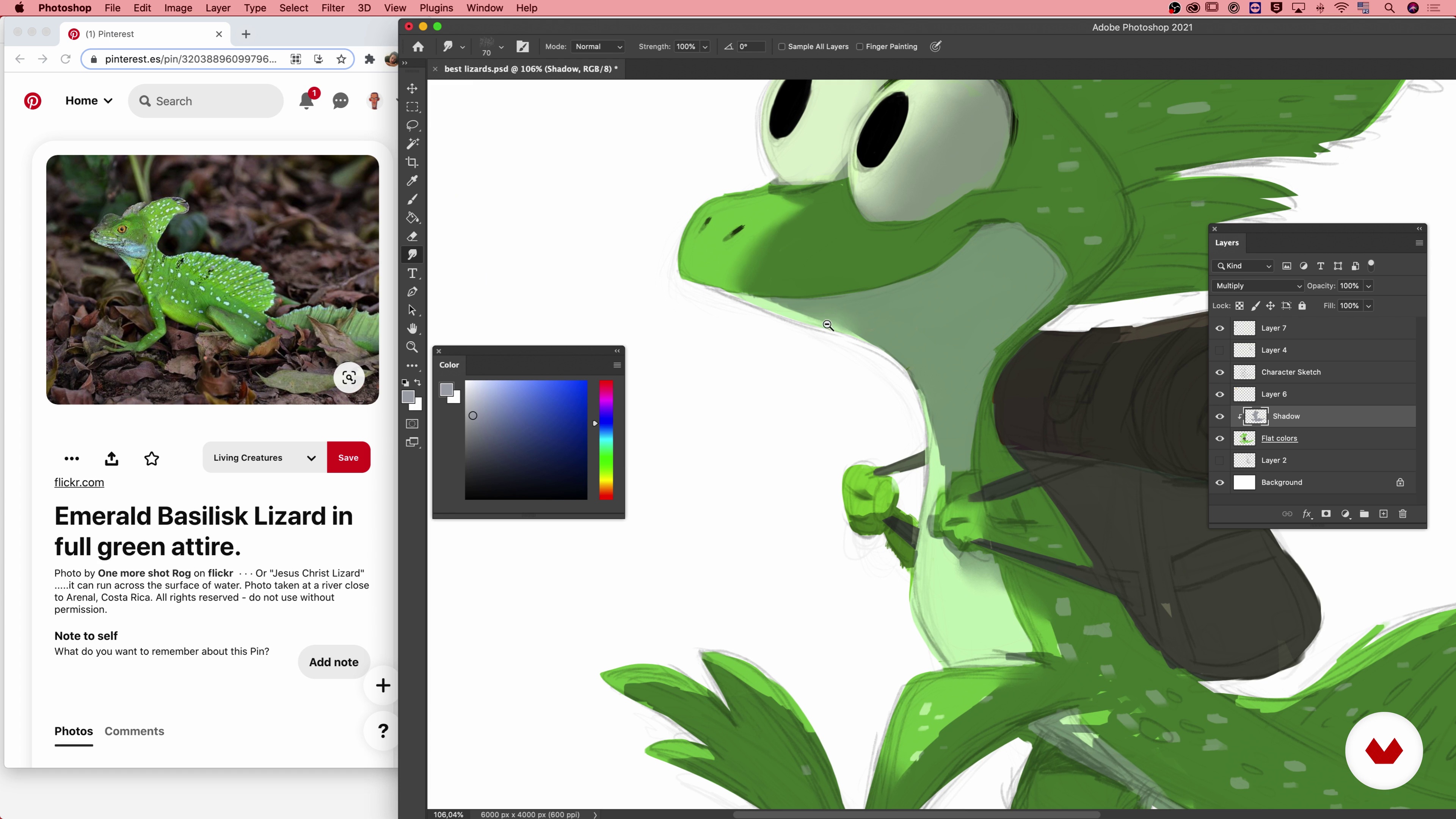
Task: Select the Pen tool
Action: pyautogui.click(x=412, y=292)
